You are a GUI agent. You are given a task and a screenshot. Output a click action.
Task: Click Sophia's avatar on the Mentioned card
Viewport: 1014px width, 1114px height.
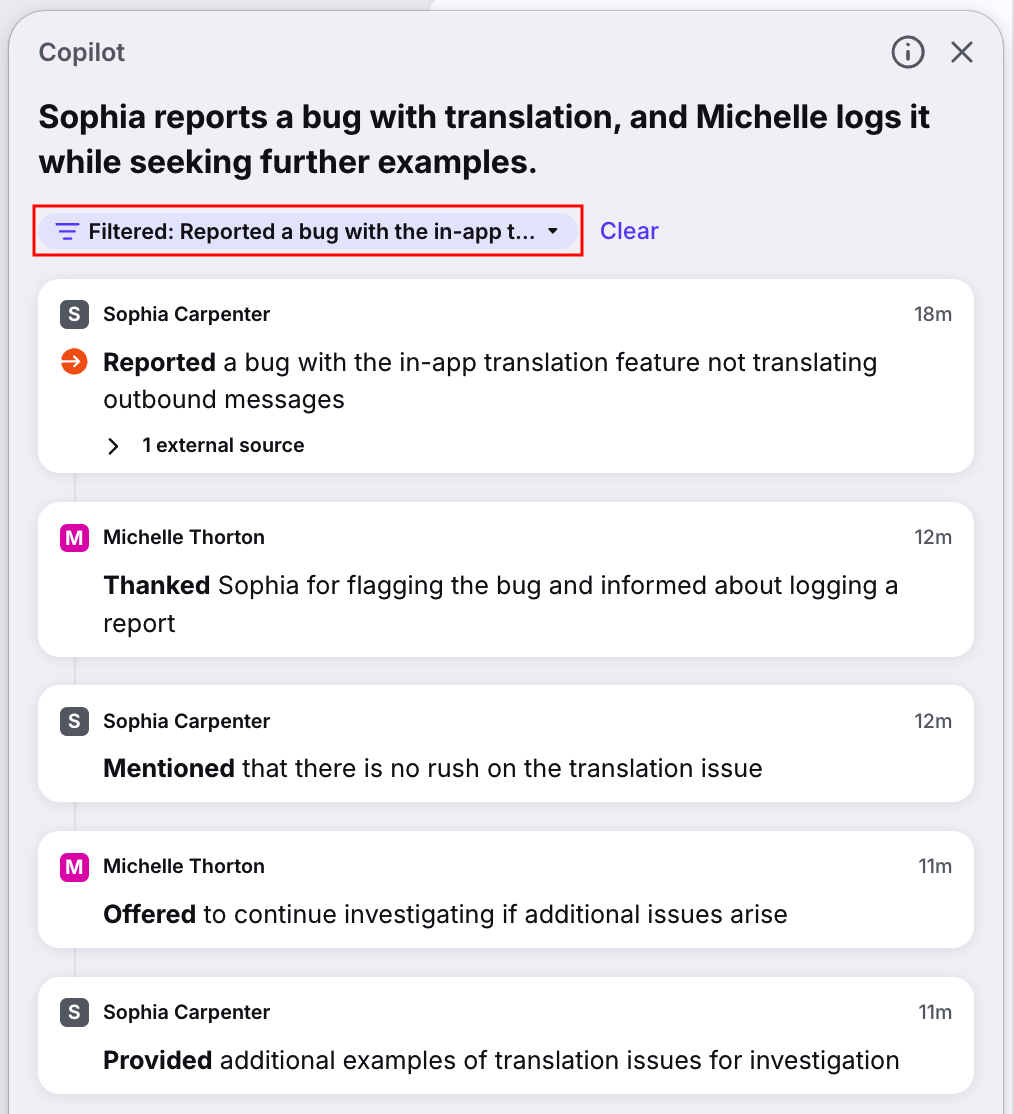coord(74,721)
